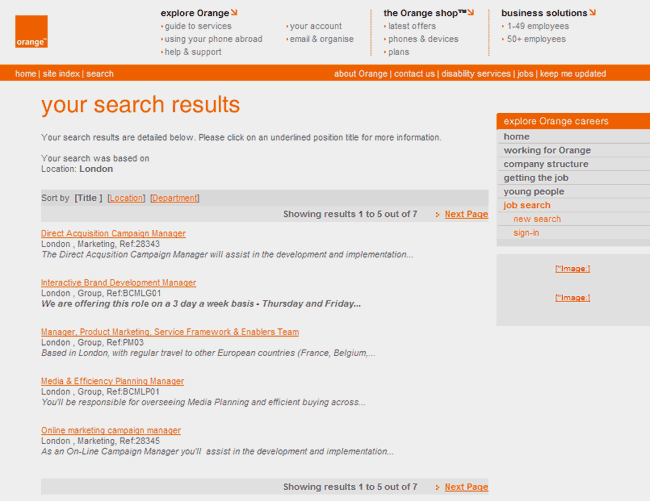The width and height of the screenshot is (650, 501).
Task: Open help & support link
Action: tap(193, 52)
